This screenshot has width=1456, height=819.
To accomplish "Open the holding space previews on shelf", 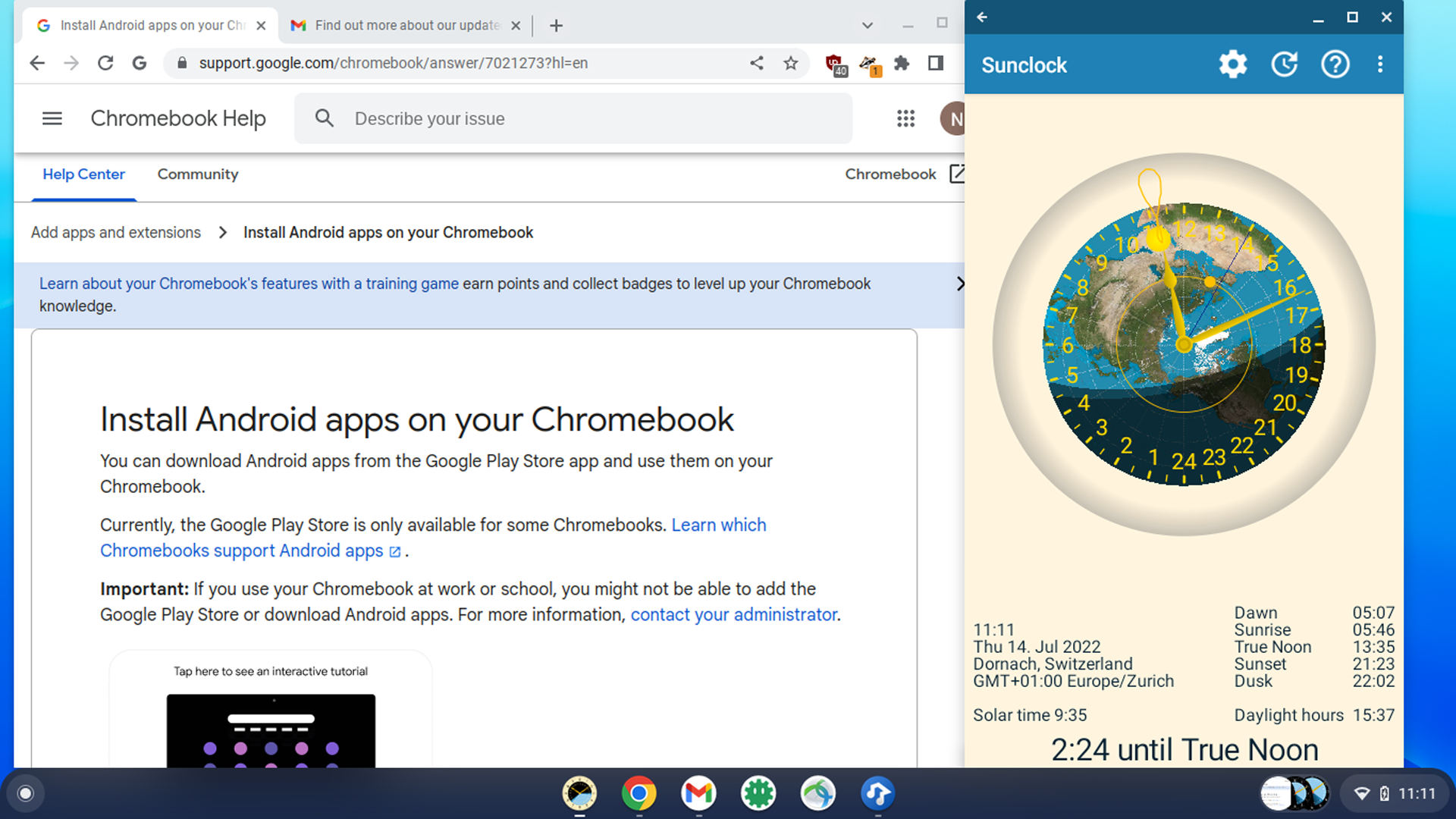I will point(1294,793).
